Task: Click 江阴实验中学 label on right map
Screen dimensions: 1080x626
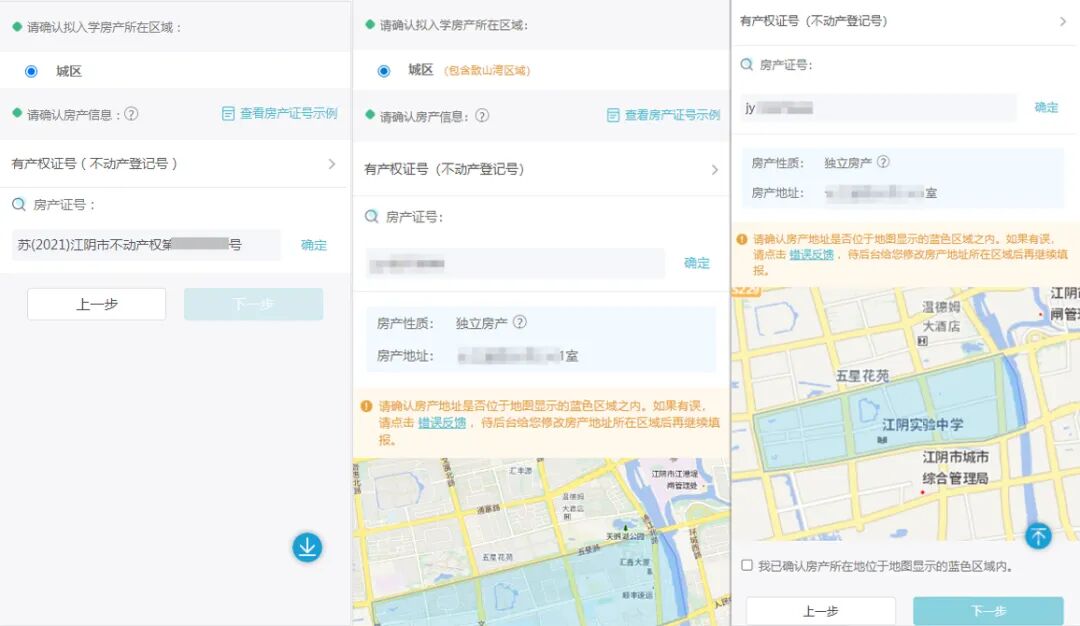Action: [x=922, y=425]
